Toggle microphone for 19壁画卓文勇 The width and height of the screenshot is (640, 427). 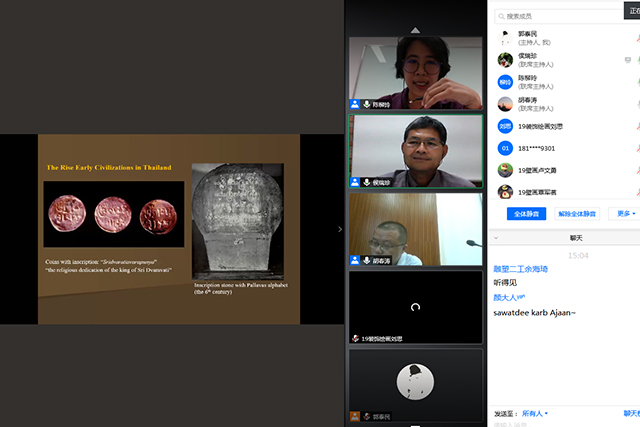click(x=636, y=170)
